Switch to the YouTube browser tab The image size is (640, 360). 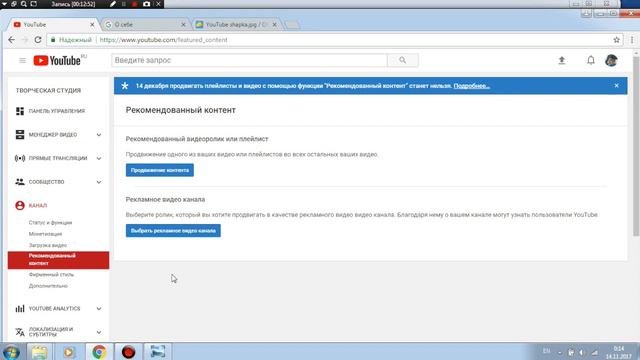52,24
